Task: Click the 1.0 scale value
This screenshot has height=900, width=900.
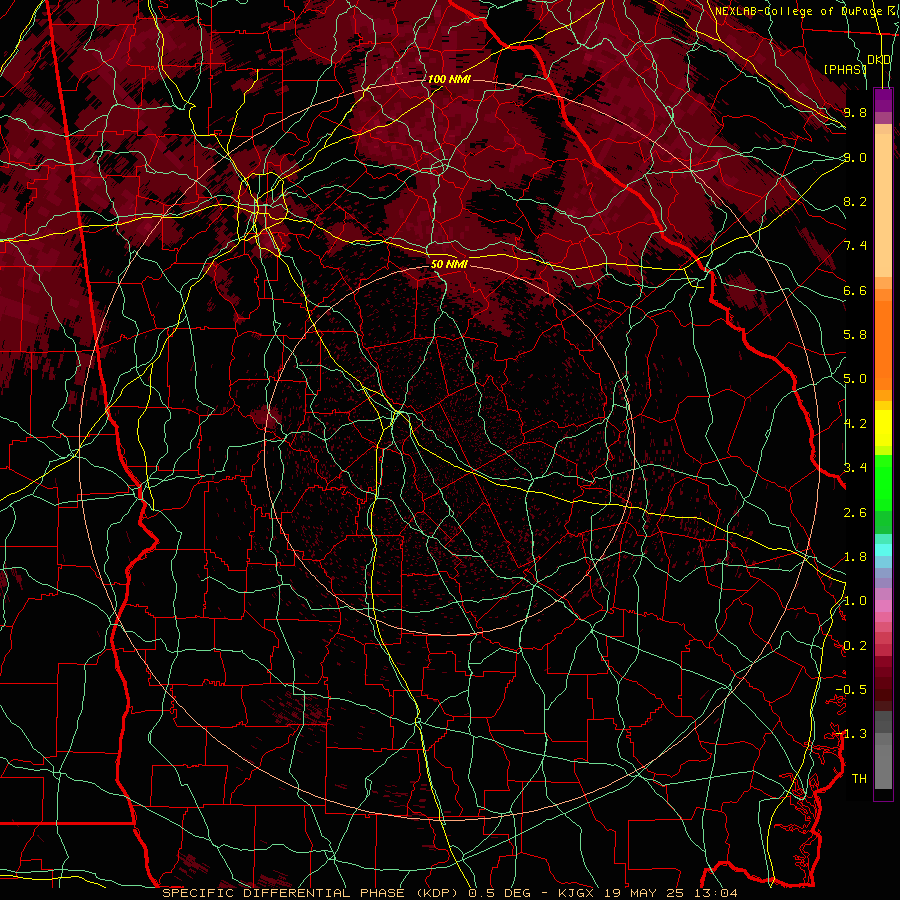Action: (x=855, y=601)
